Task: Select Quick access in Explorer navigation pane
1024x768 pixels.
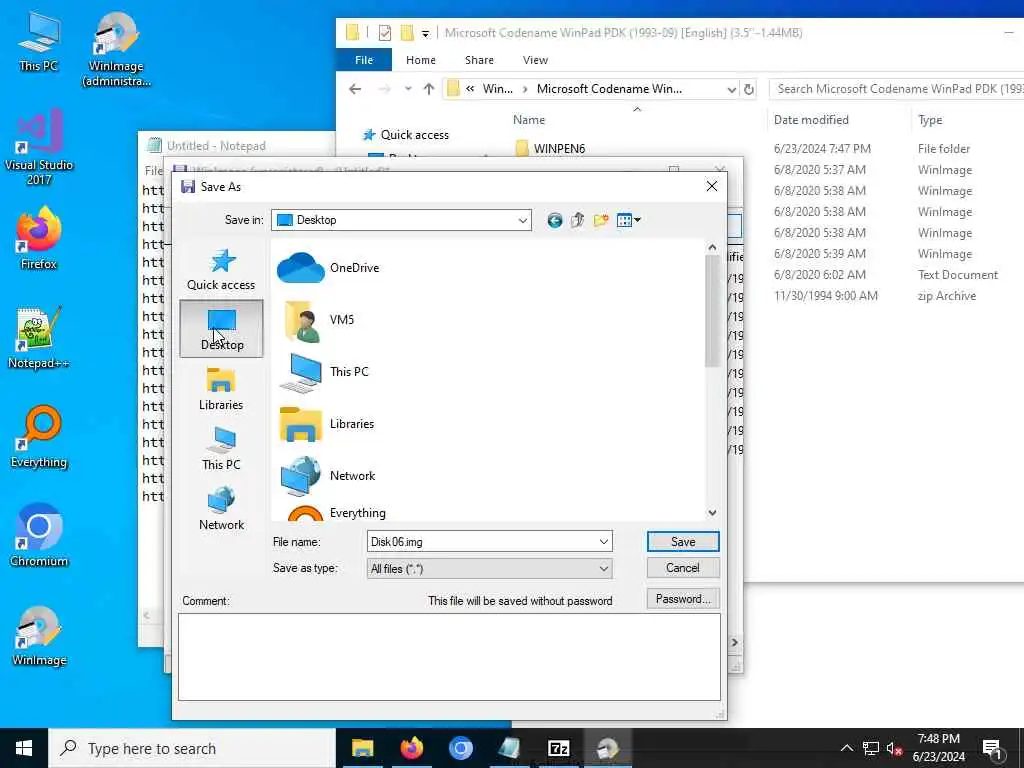Action: (406, 135)
